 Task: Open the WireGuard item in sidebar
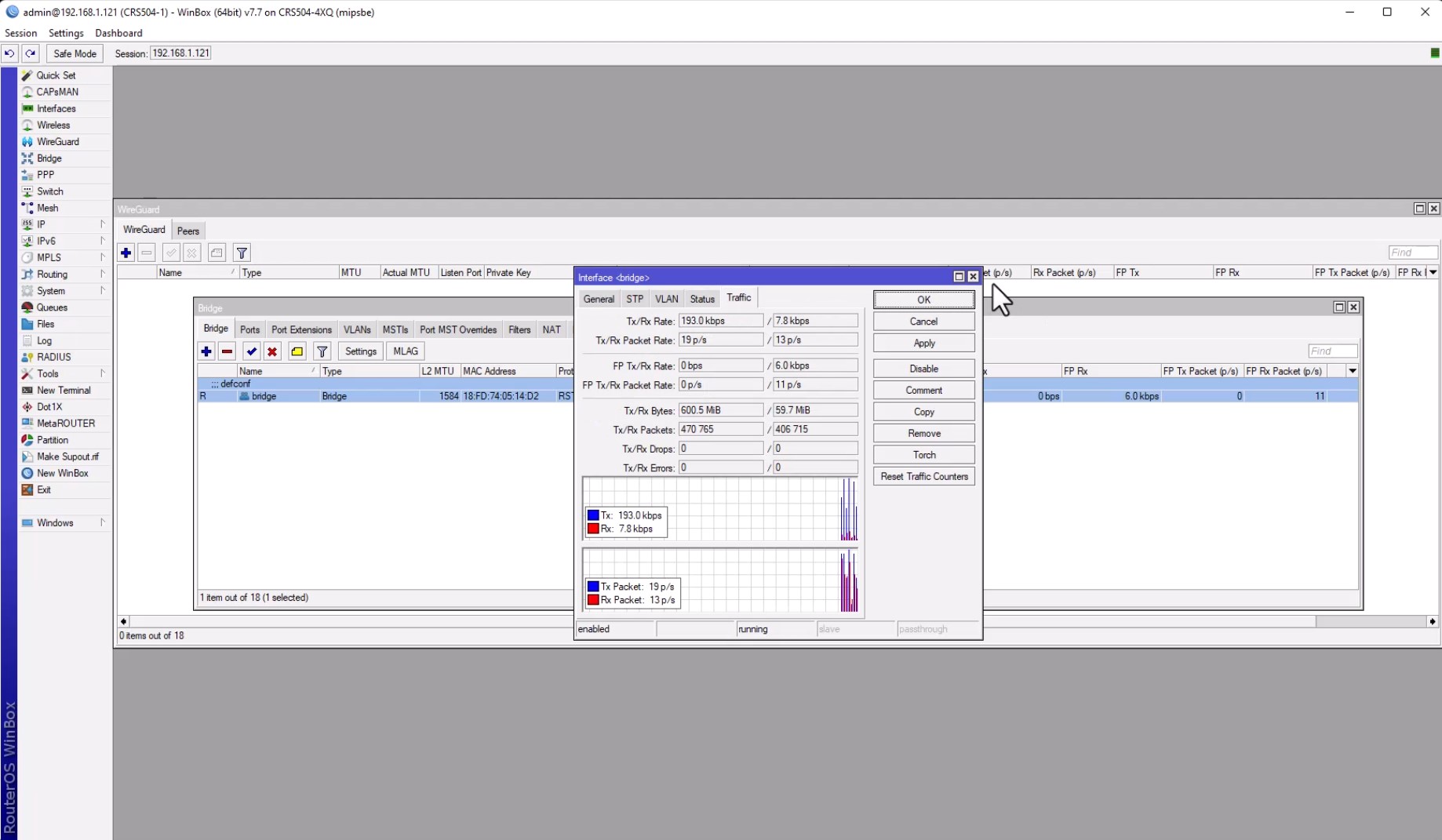coord(57,142)
